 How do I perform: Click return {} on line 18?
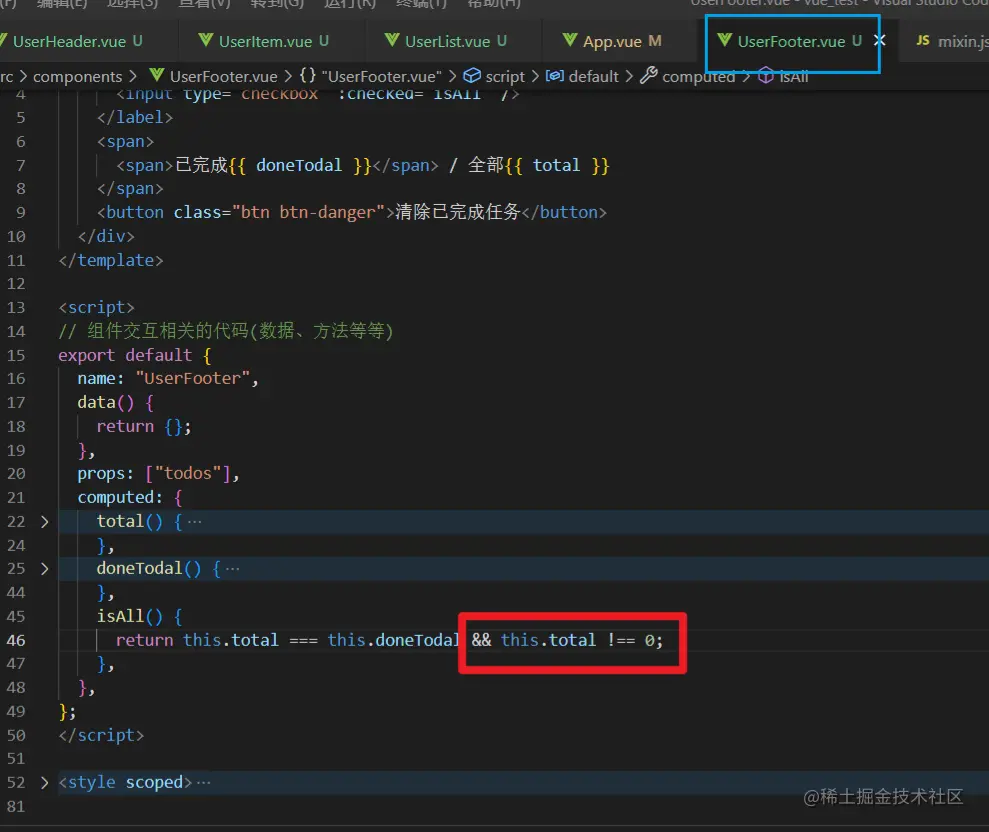(x=144, y=426)
